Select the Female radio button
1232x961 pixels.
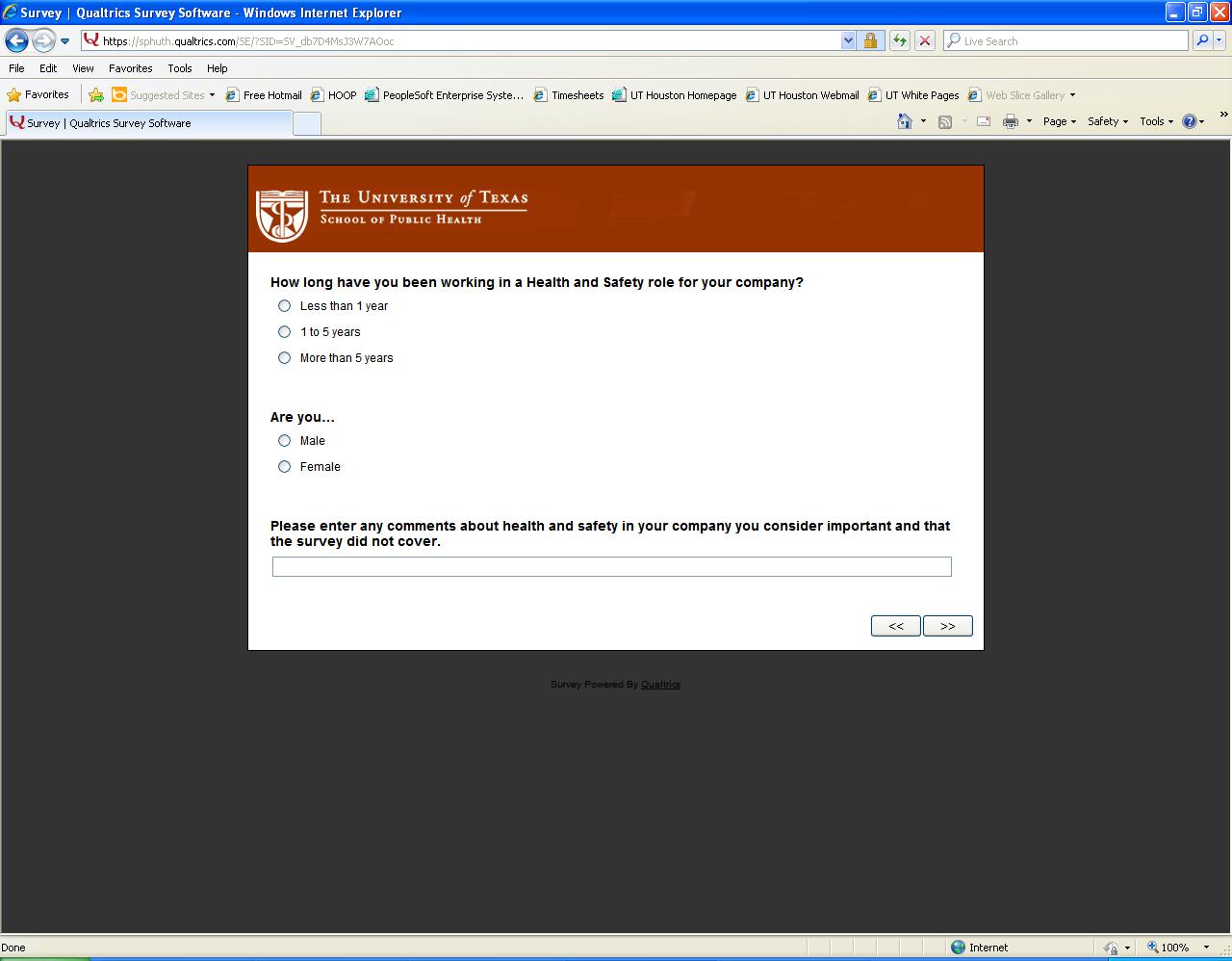click(284, 467)
